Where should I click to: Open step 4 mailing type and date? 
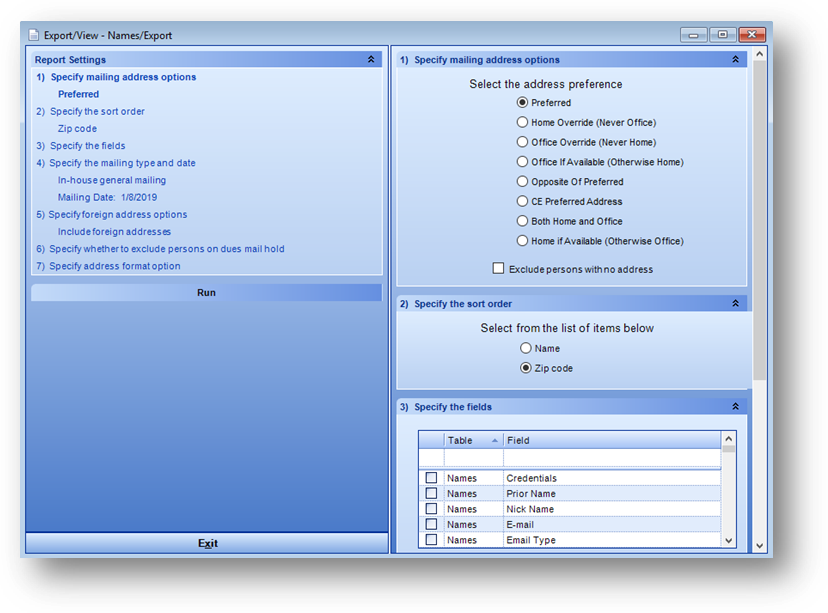(x=116, y=163)
